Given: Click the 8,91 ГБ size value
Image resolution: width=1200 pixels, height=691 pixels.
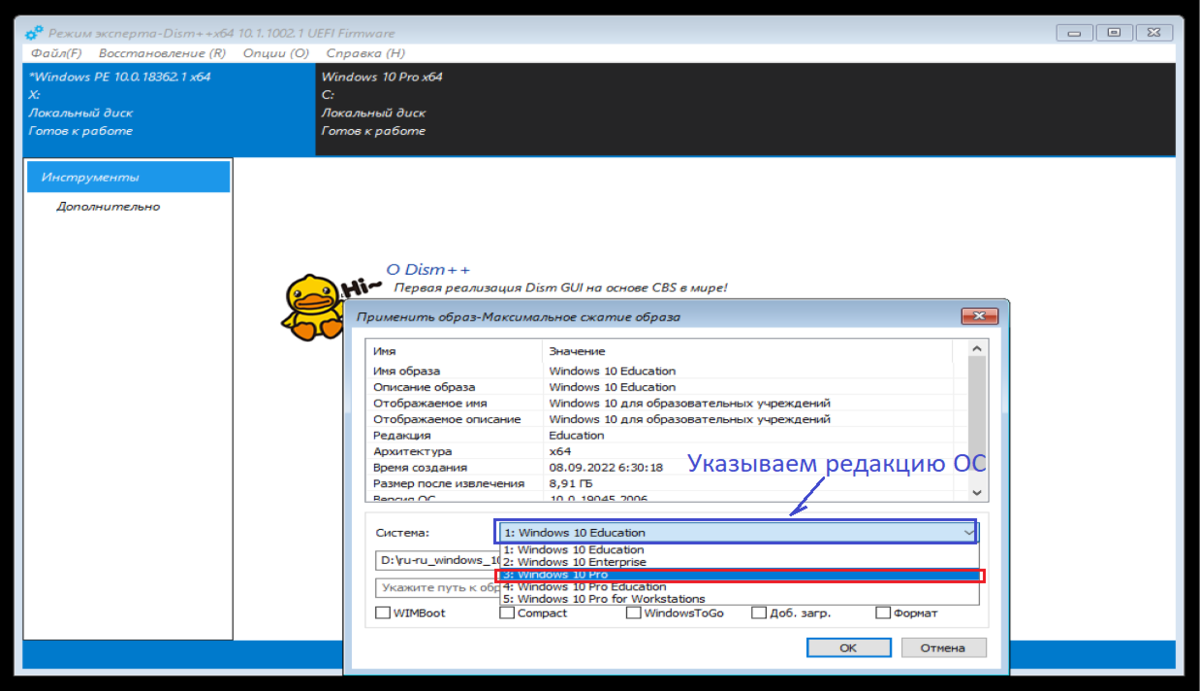Looking at the screenshot, I should [569, 483].
